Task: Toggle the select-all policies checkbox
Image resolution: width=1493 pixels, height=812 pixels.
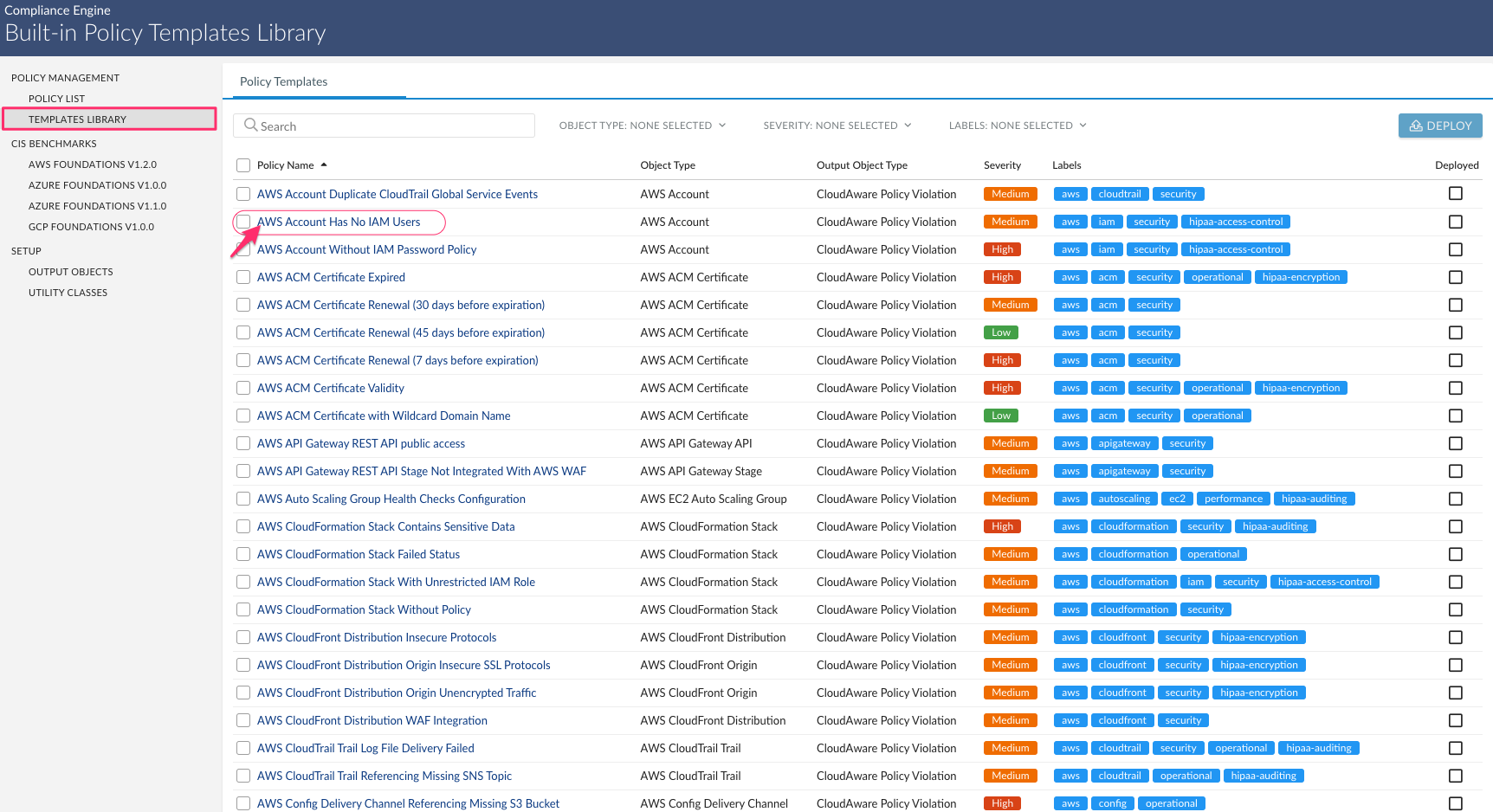Action: click(x=243, y=165)
